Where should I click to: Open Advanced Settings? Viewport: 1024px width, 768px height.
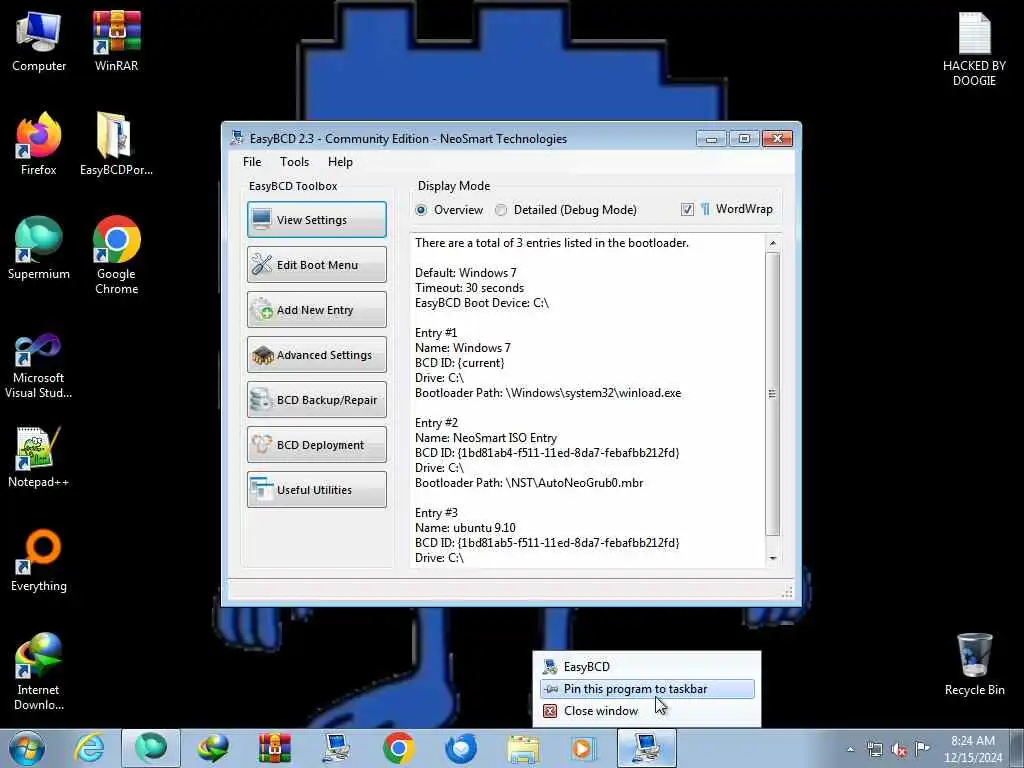[317, 355]
